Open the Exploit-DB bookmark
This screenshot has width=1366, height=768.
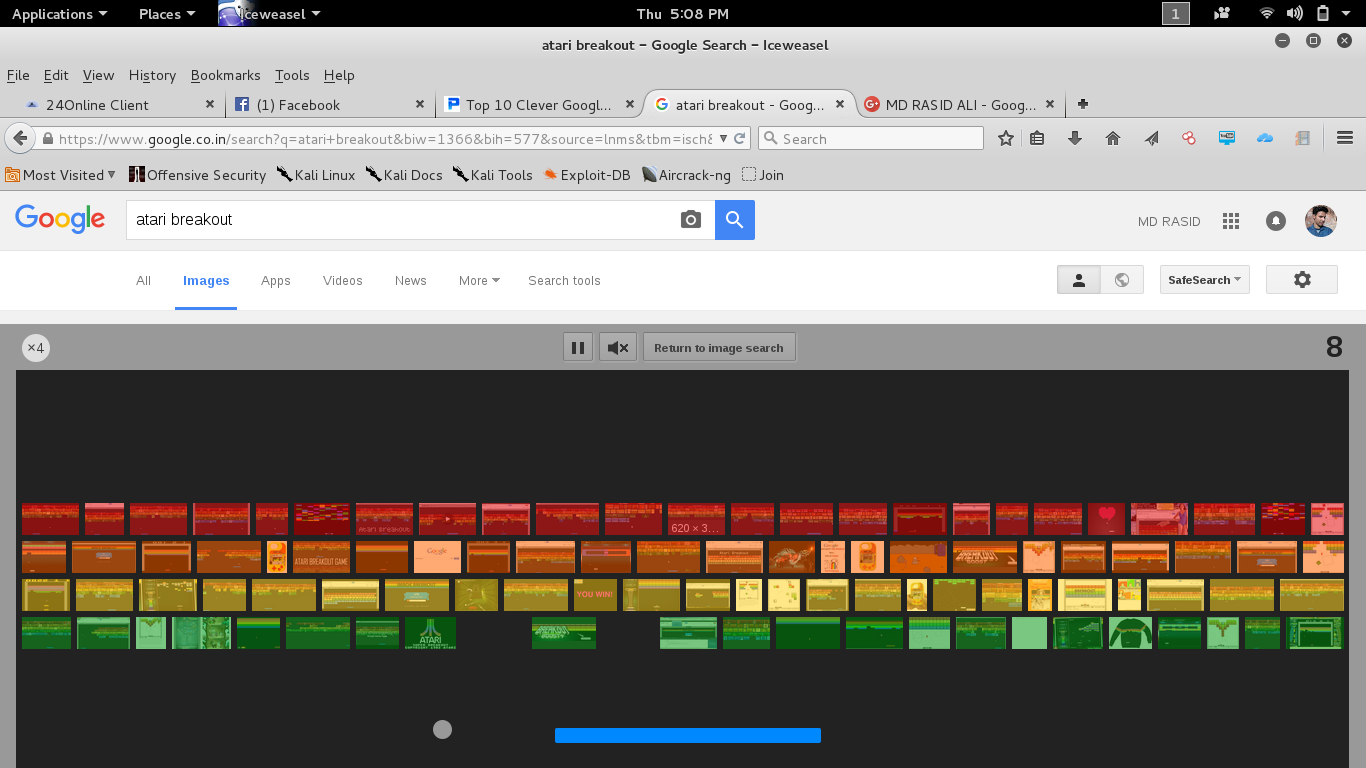pyautogui.click(x=587, y=175)
